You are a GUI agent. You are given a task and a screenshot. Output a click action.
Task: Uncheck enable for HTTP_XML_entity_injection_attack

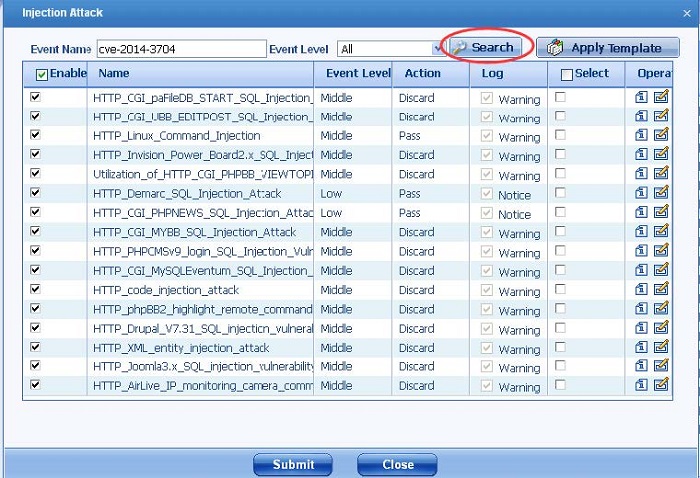click(x=35, y=346)
